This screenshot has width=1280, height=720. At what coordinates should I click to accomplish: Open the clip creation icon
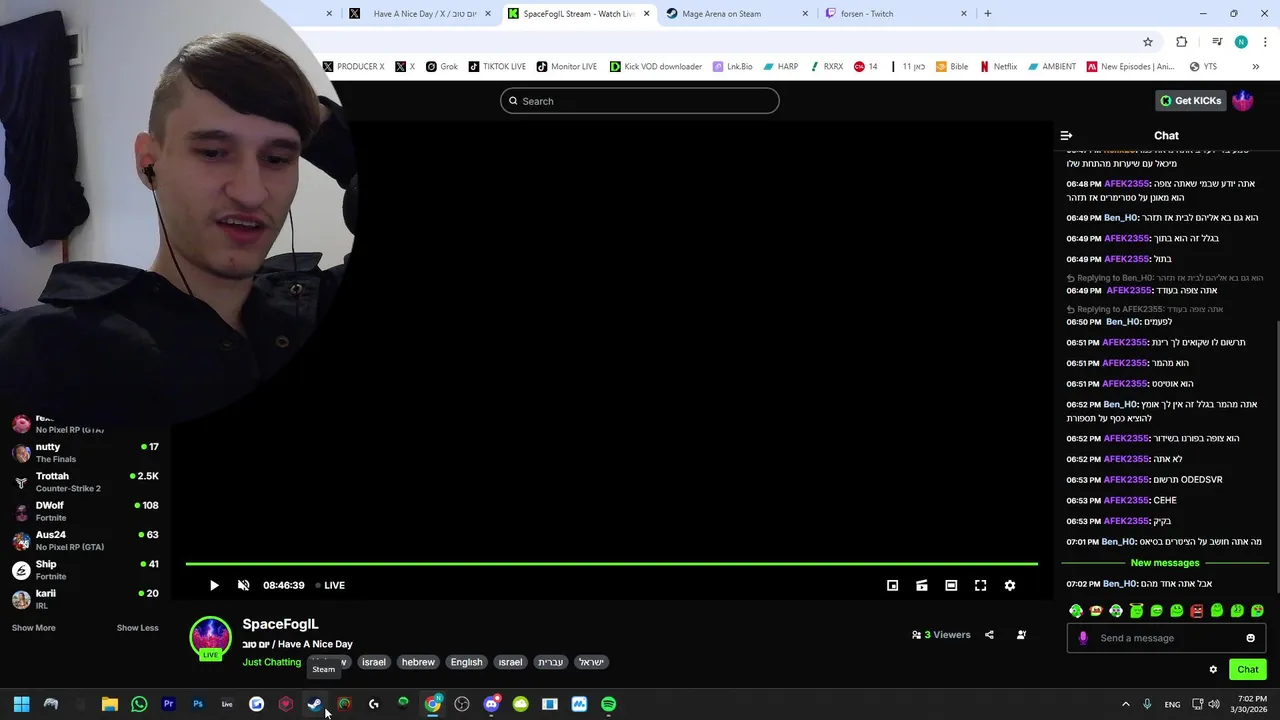922,586
